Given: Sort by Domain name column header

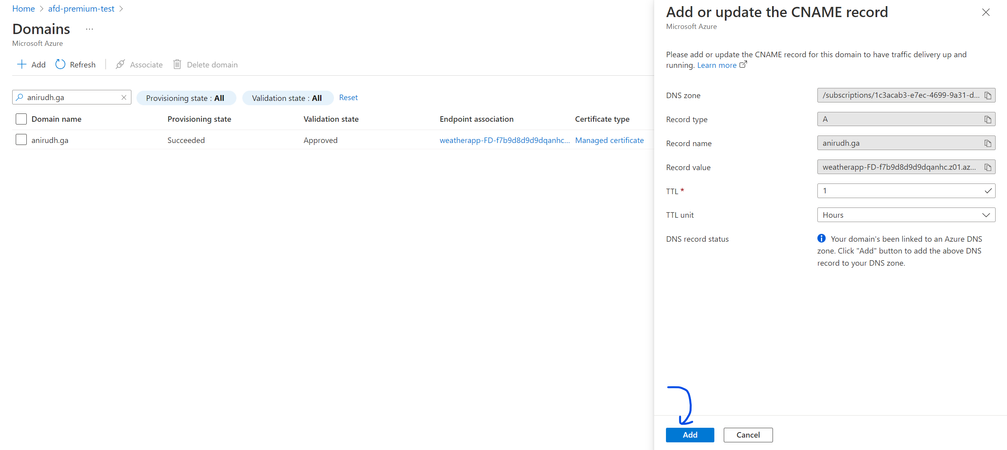Looking at the screenshot, I should coord(57,119).
